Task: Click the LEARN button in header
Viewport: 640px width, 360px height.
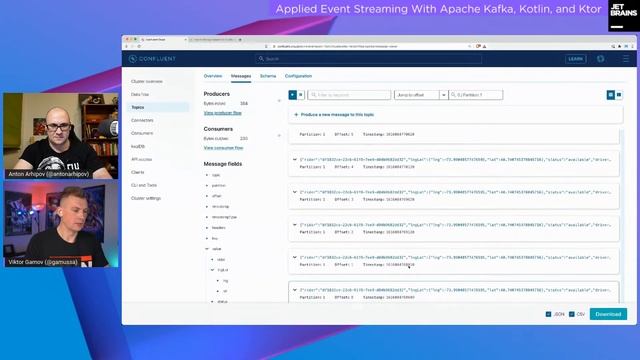Action: click(x=576, y=59)
